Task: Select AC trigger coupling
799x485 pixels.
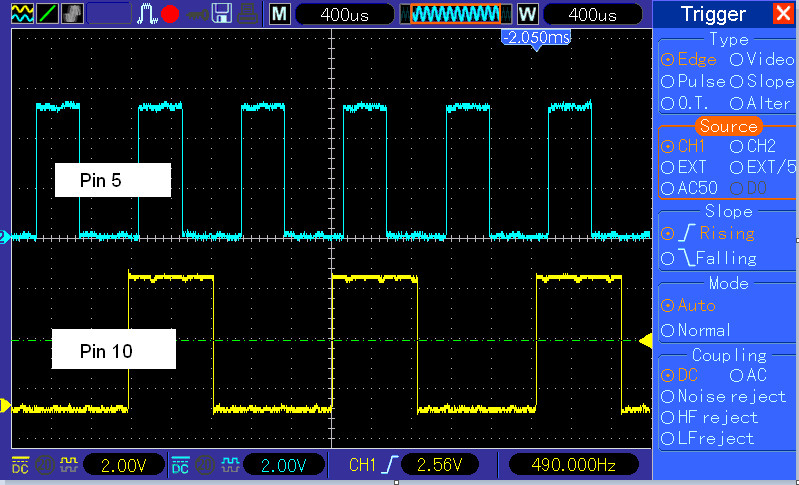Action: click(749, 375)
